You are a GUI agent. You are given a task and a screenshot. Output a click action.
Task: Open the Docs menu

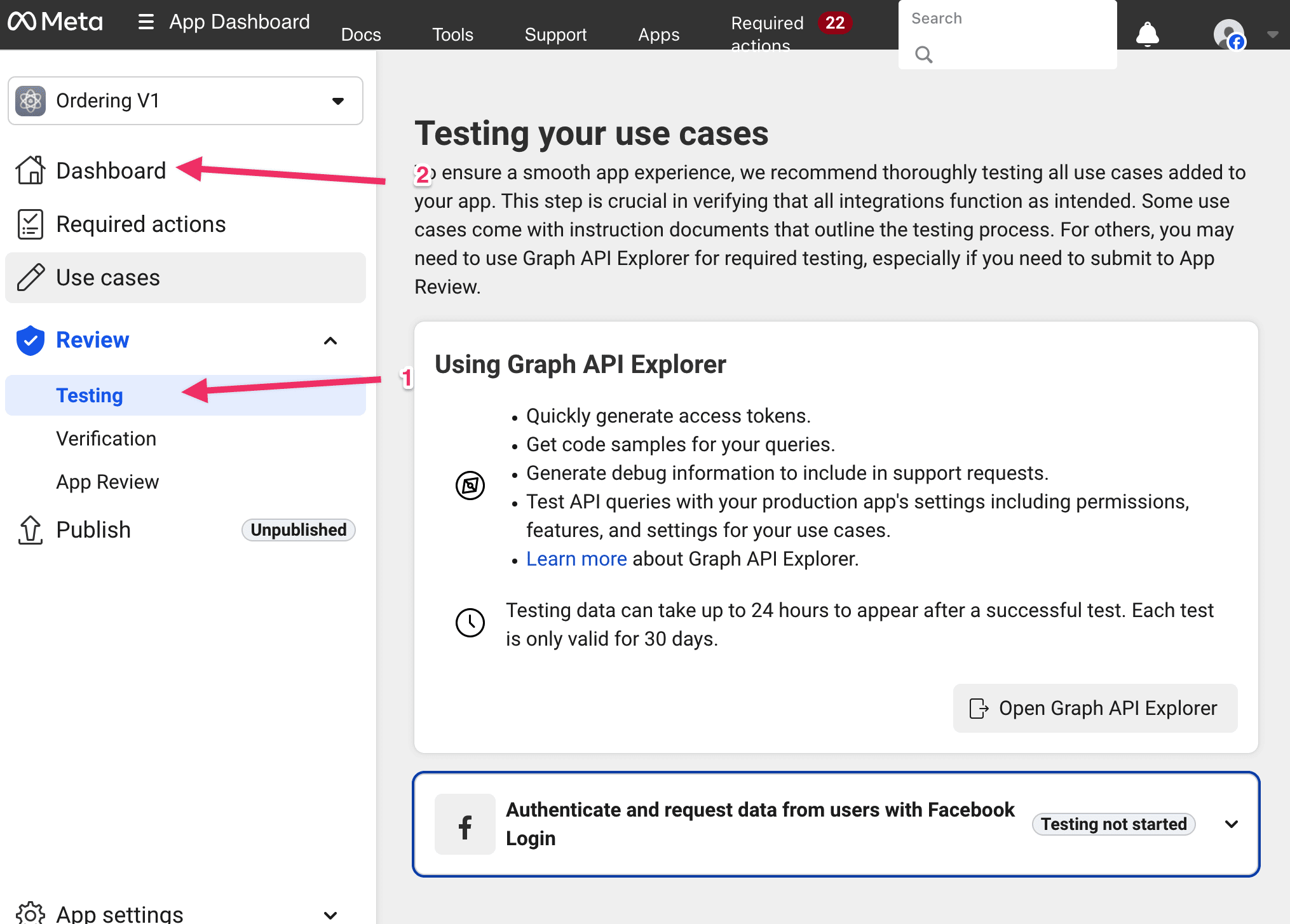(361, 34)
